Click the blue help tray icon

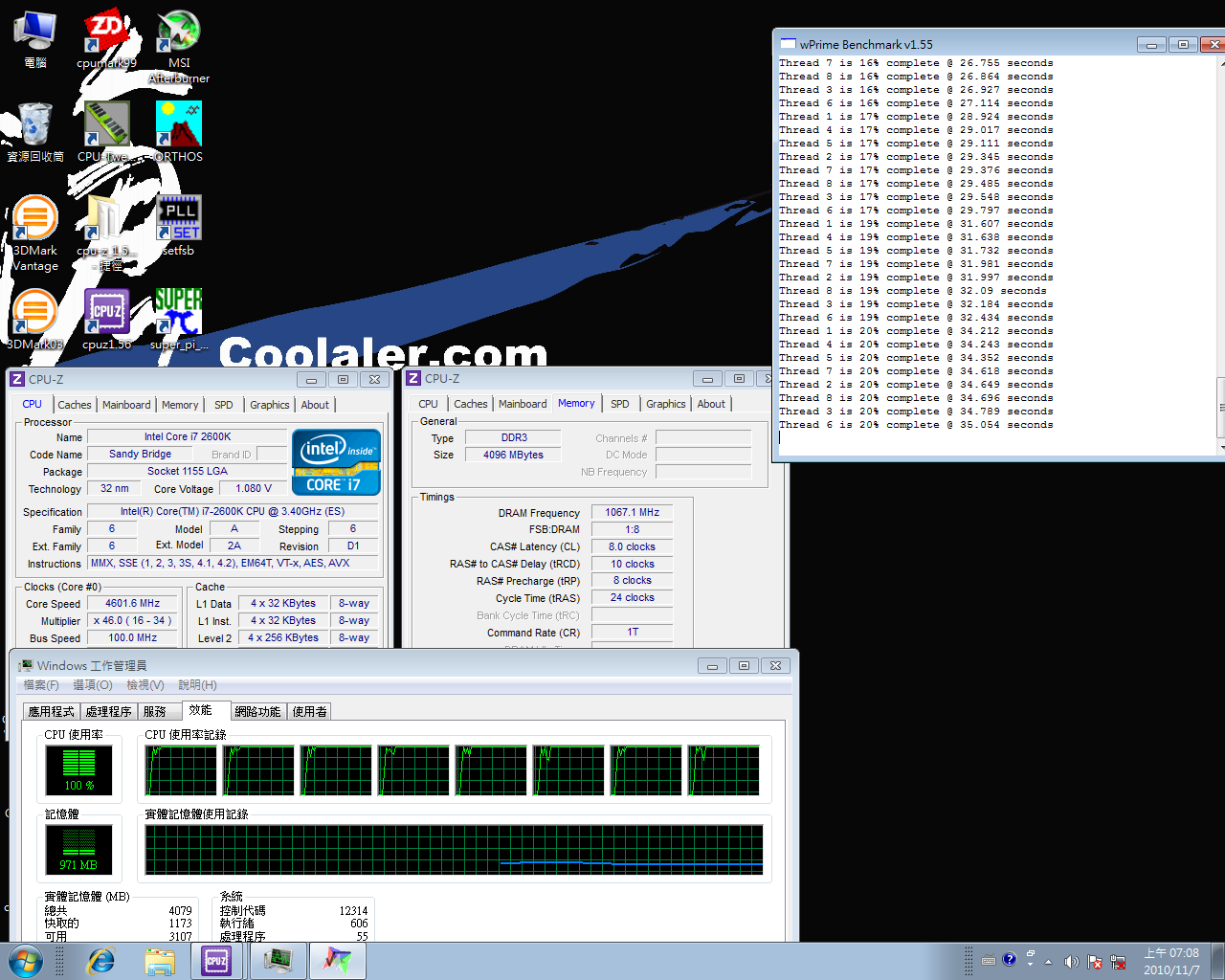click(1009, 960)
